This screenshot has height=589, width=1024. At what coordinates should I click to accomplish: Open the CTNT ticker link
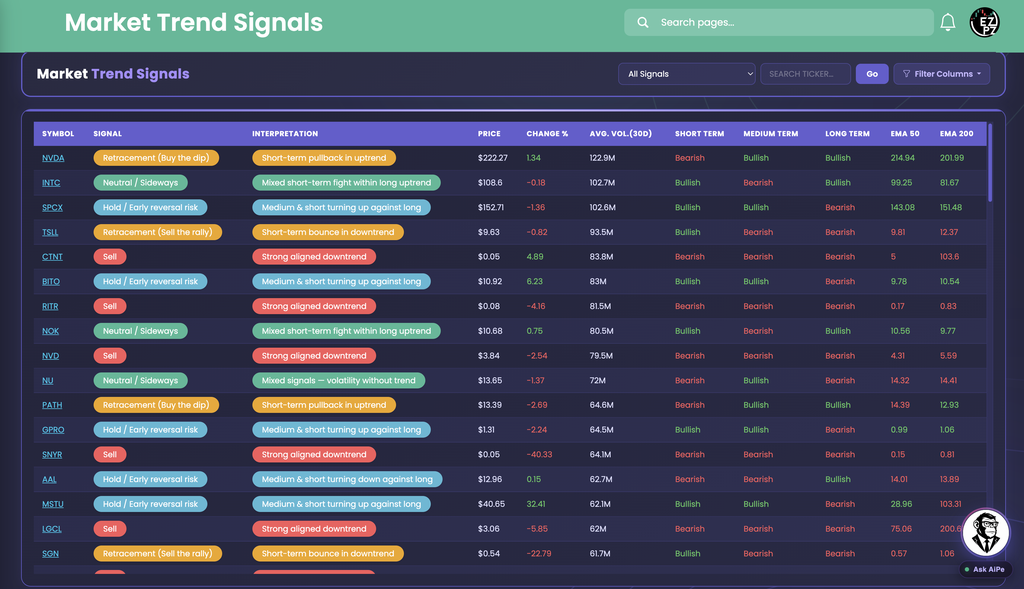[x=52, y=257]
